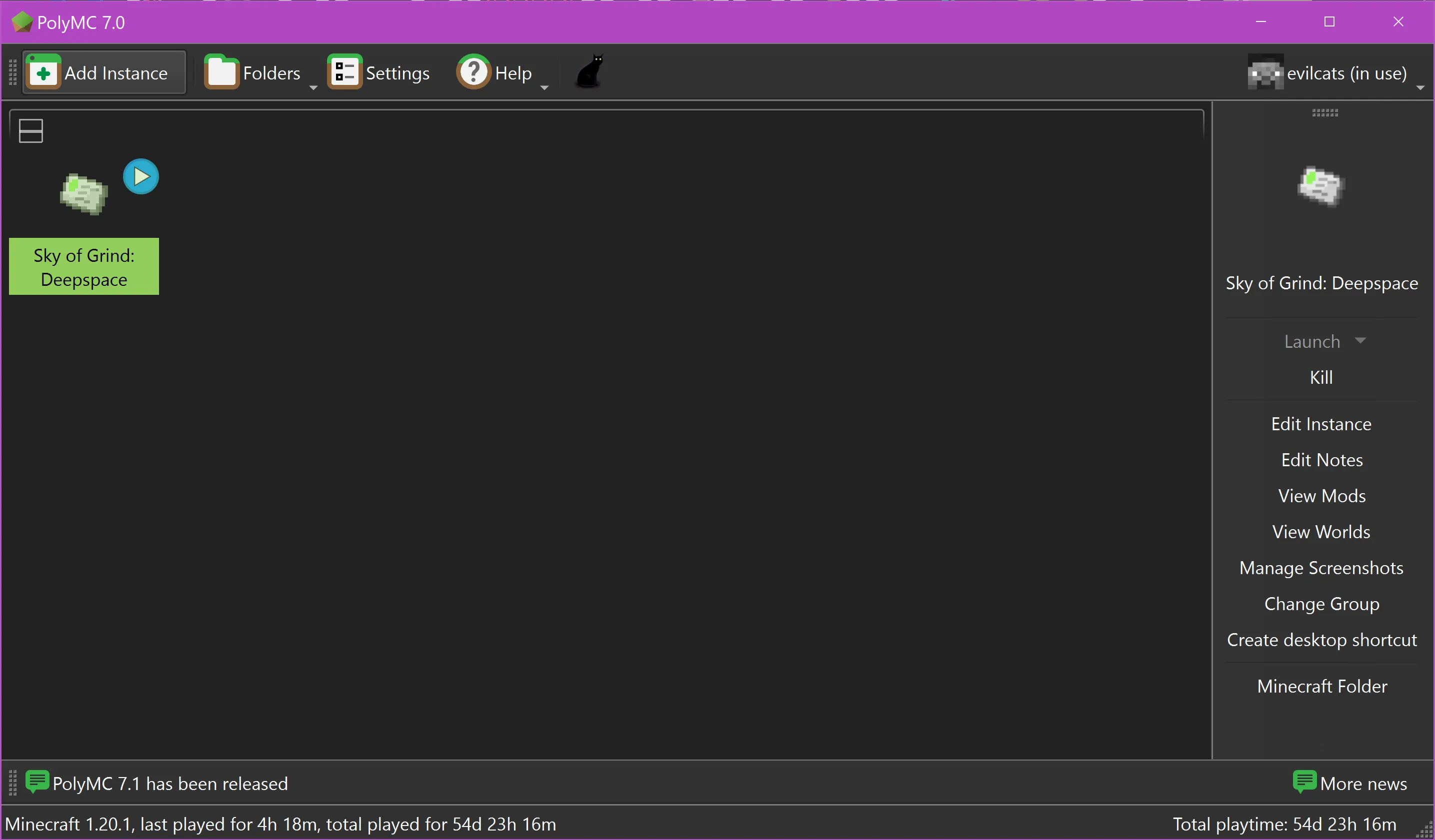Click the Minecraft 1.20.1 status bar text
The height and width of the screenshot is (840, 1435).
(280, 824)
